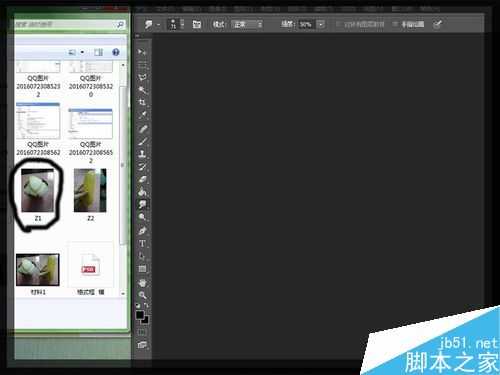Select QQ图片 thumbnail ending 565
The width and height of the screenshot is (500, 375).
coord(90,124)
